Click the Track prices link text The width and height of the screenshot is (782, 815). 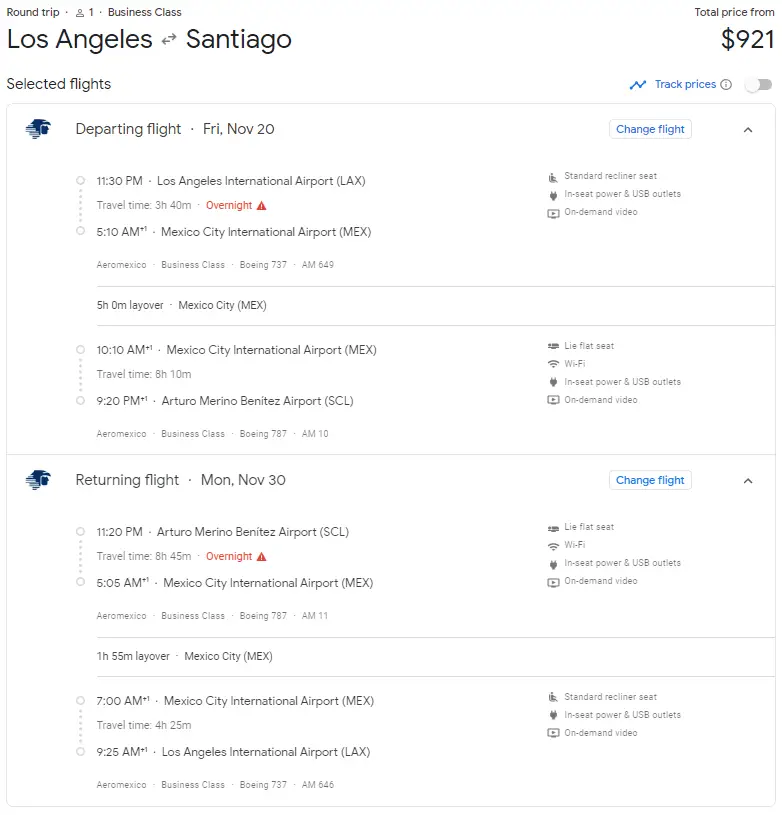pos(685,85)
